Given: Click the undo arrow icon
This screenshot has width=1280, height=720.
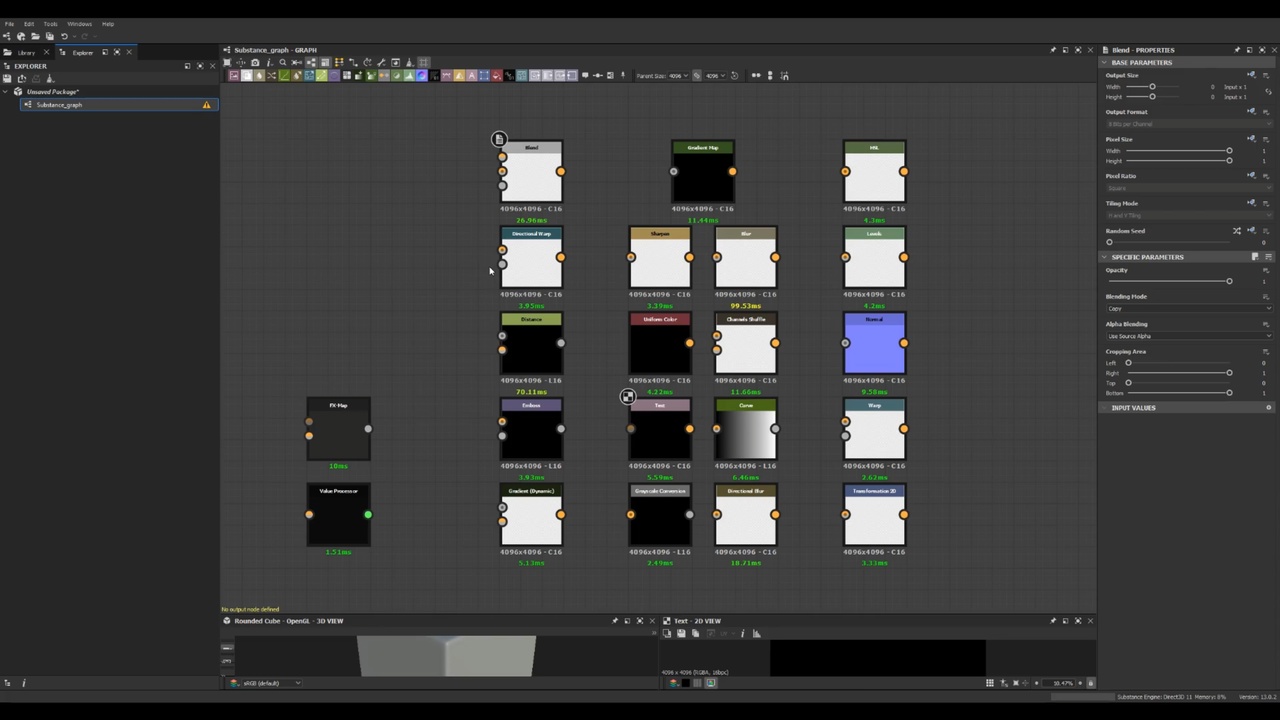Looking at the screenshot, I should pyautogui.click(x=64, y=36).
